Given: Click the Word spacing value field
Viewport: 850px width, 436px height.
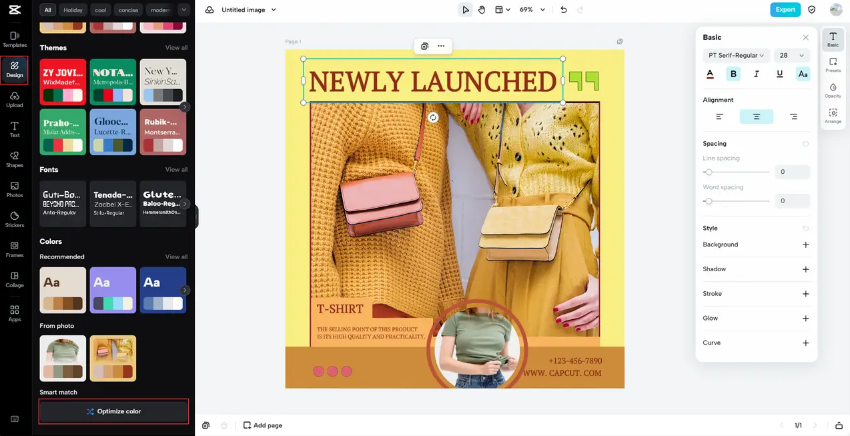Looking at the screenshot, I should click(x=792, y=201).
